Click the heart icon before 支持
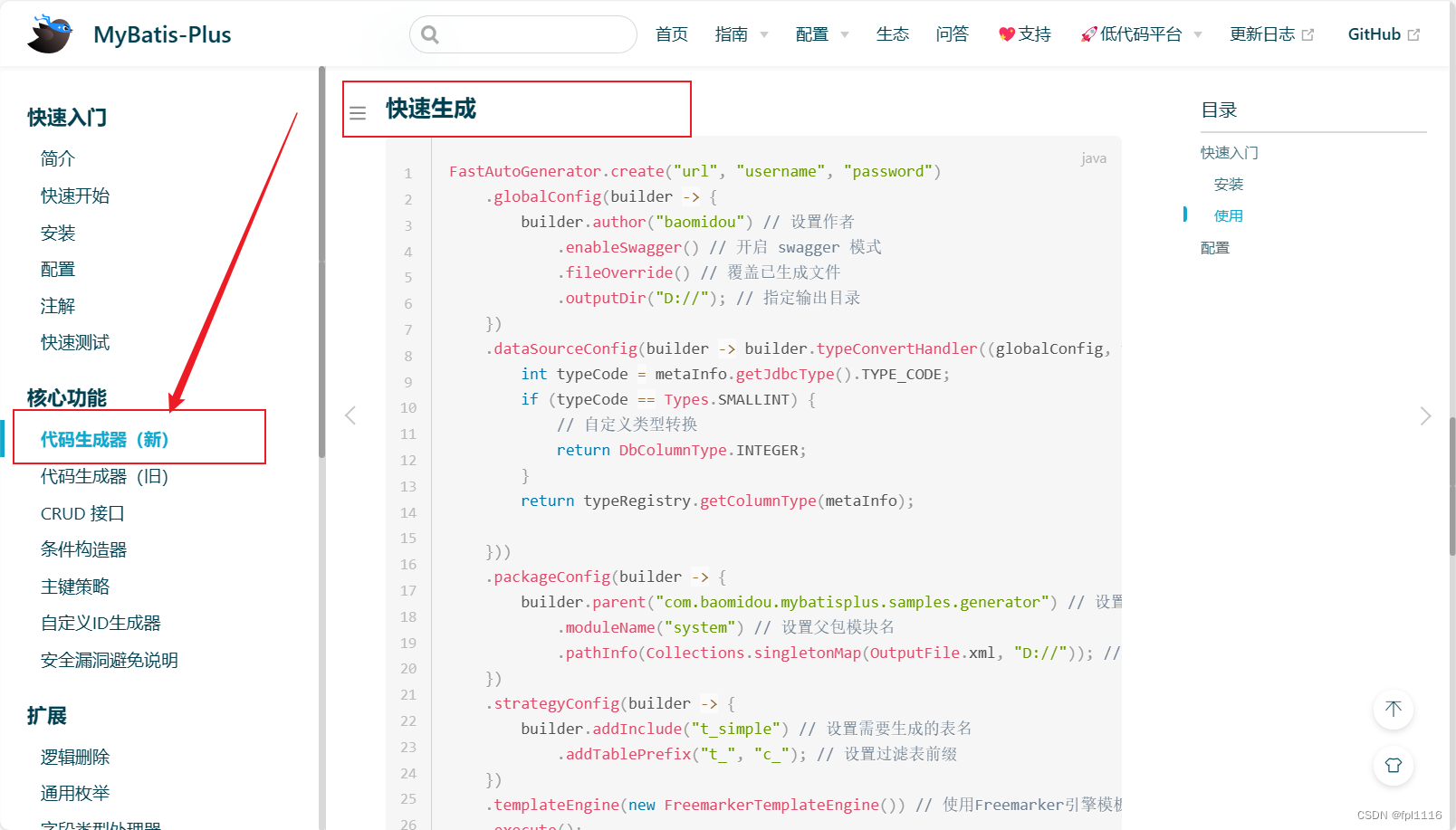The image size is (1456, 830). (x=1006, y=34)
